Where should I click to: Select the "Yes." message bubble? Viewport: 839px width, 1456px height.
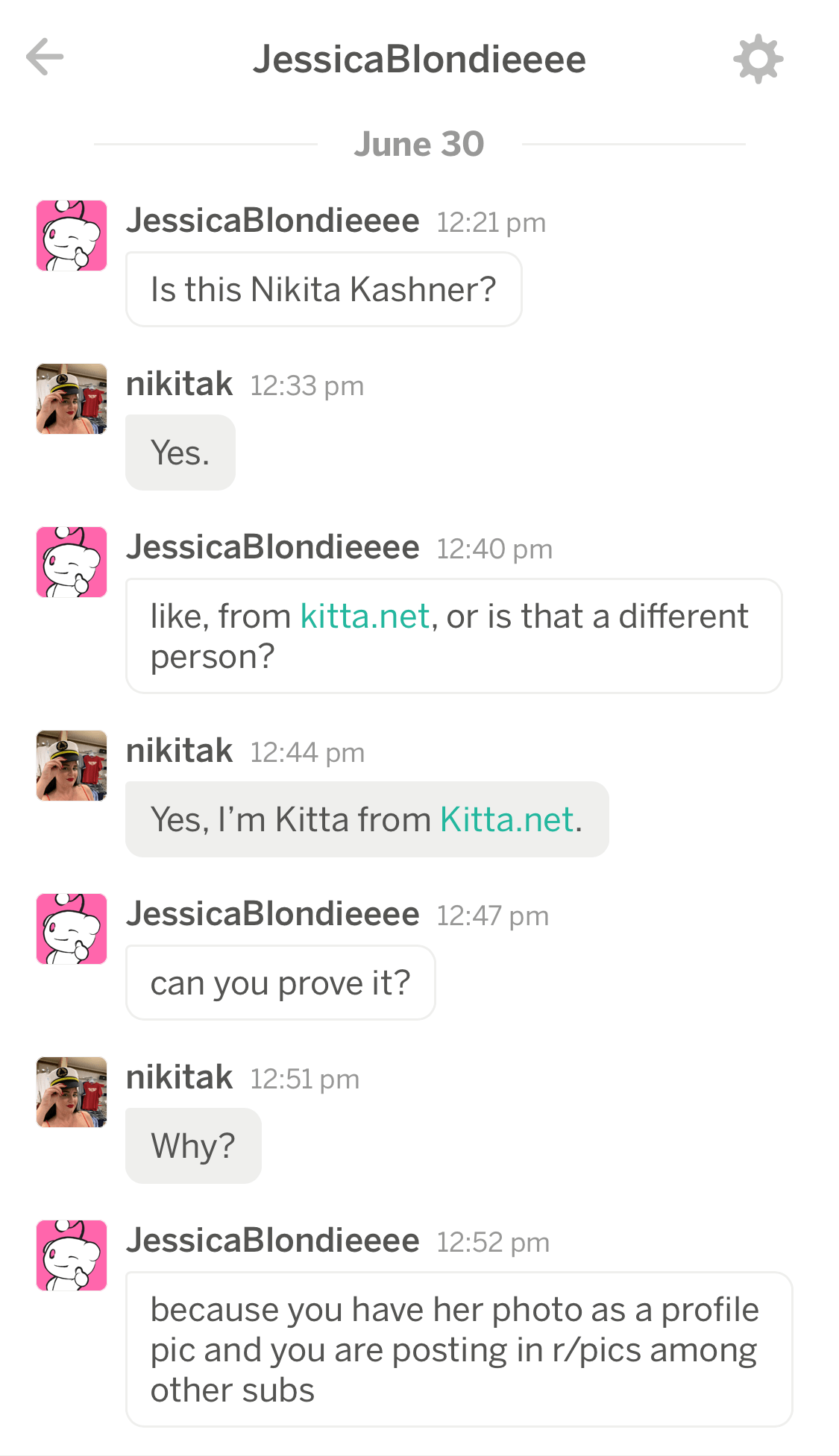point(180,453)
